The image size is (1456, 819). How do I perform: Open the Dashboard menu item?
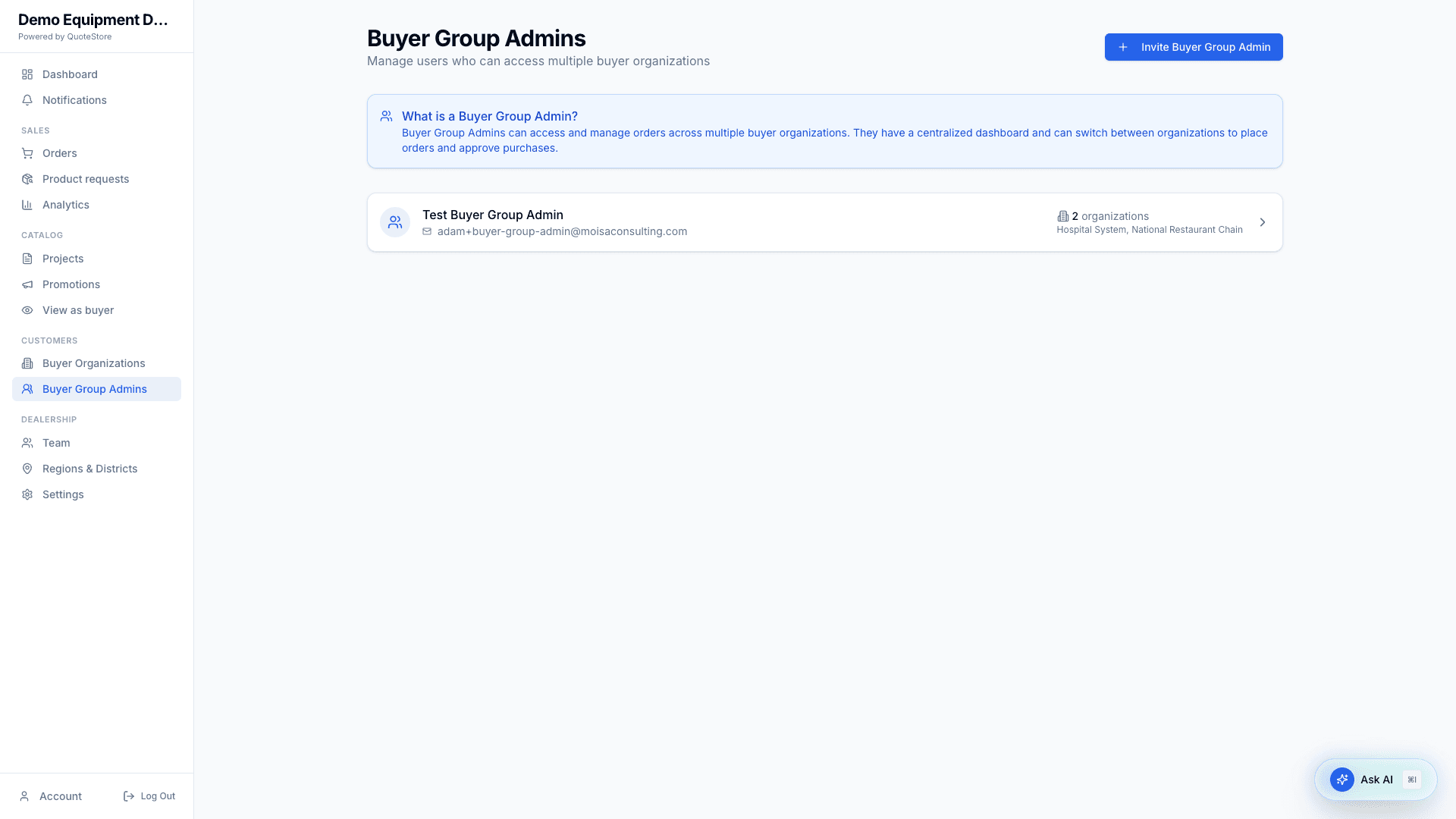pos(96,74)
